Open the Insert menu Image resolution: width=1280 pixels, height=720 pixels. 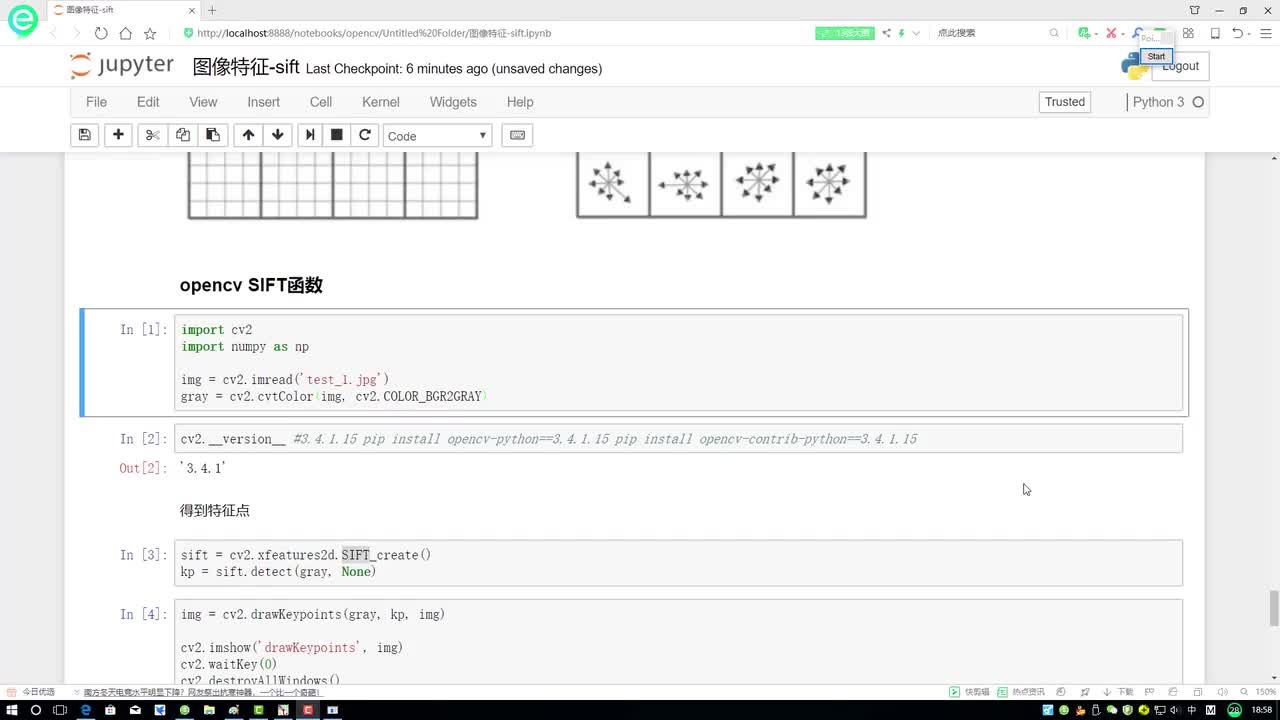click(264, 102)
